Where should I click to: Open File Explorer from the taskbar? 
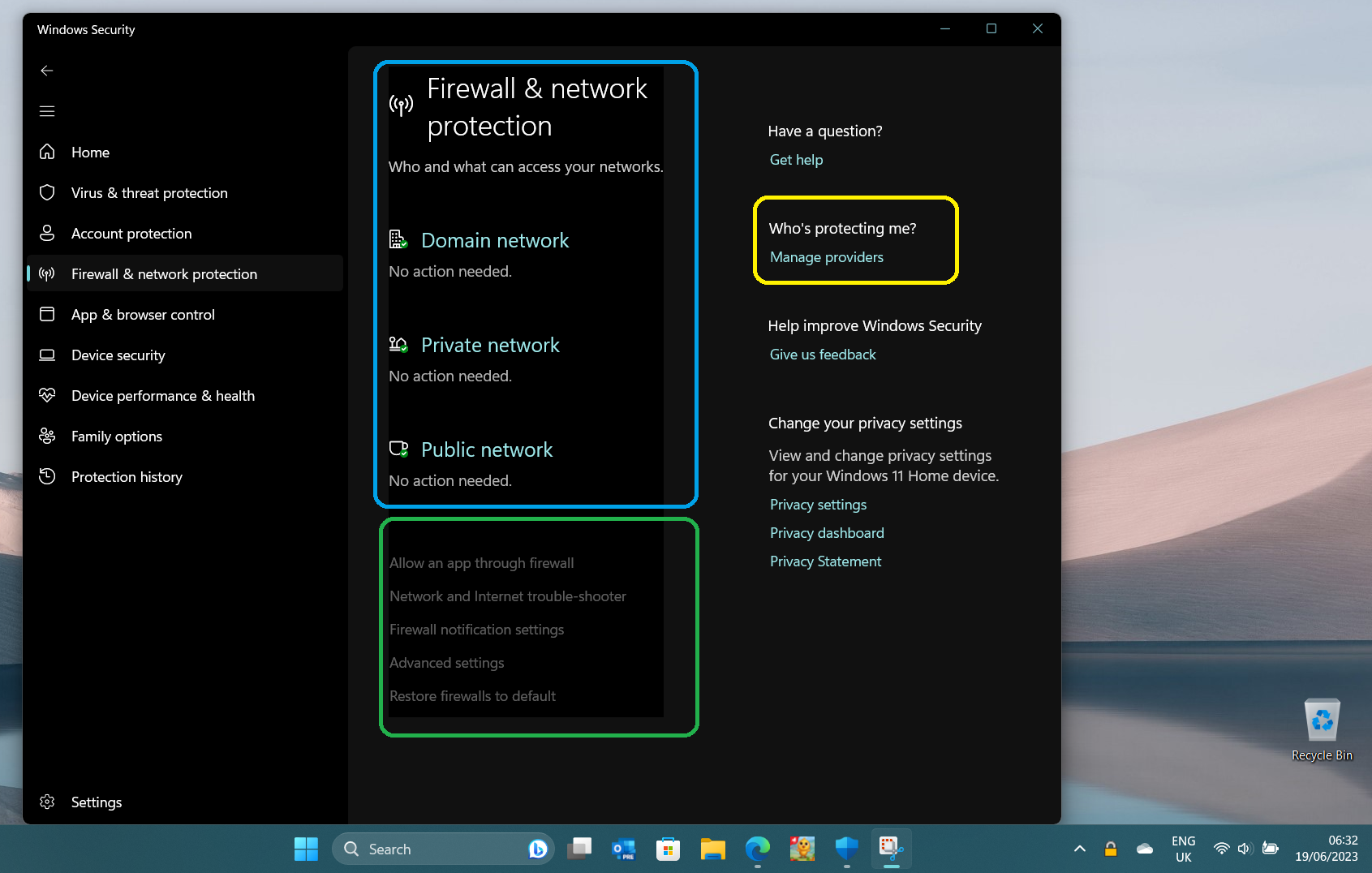[712, 849]
